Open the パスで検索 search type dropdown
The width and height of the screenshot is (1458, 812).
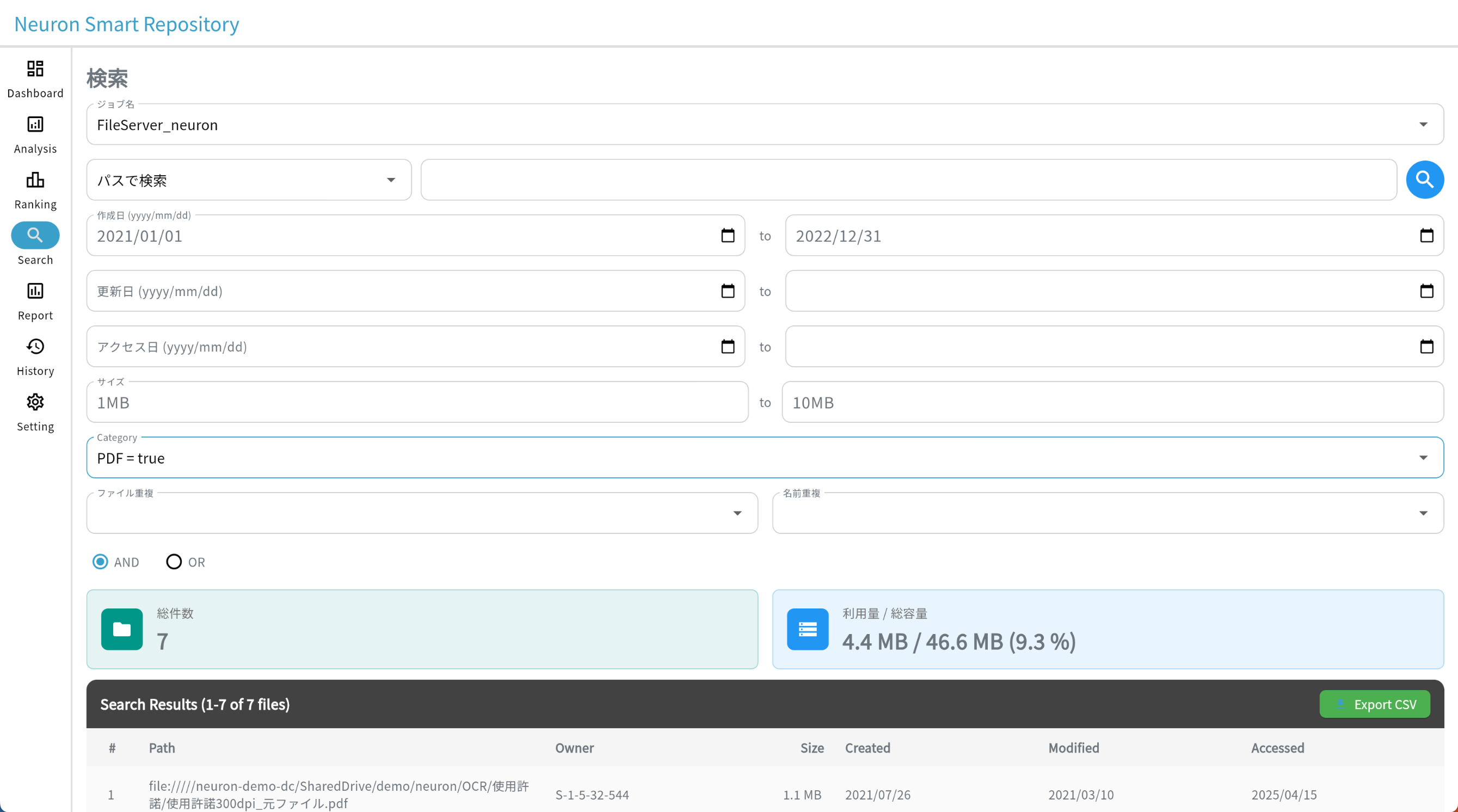tap(249, 180)
